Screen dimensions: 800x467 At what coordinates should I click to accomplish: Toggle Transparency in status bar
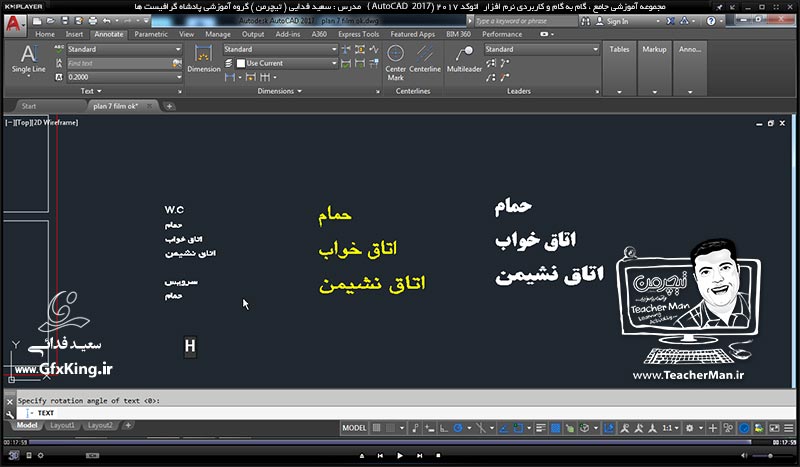tap(555, 428)
